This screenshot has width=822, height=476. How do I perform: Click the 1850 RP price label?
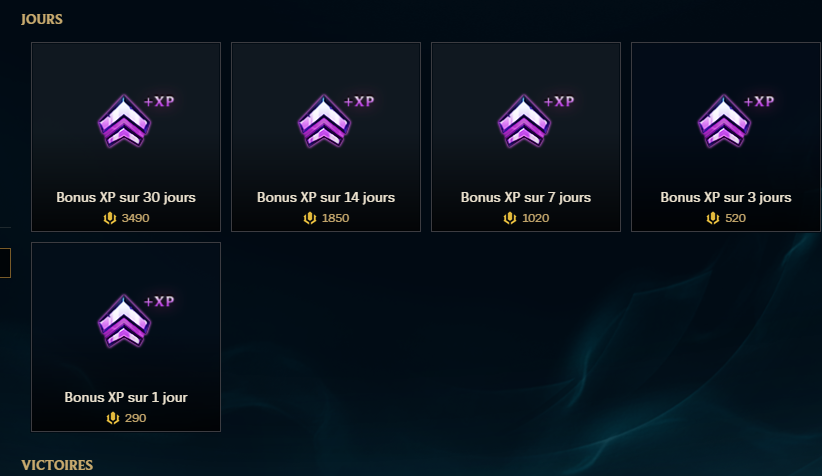coord(336,218)
